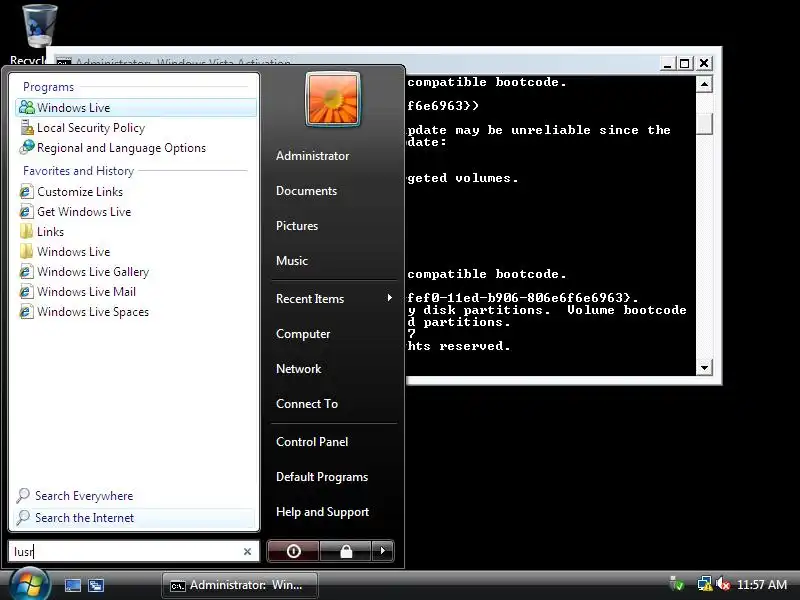Click the Windows Start orb

tap(29, 585)
